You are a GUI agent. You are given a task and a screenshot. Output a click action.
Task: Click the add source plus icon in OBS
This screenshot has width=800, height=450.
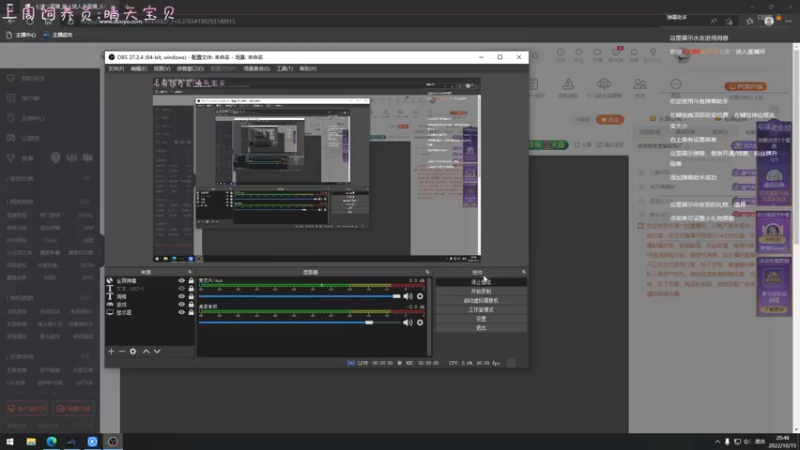coord(111,351)
